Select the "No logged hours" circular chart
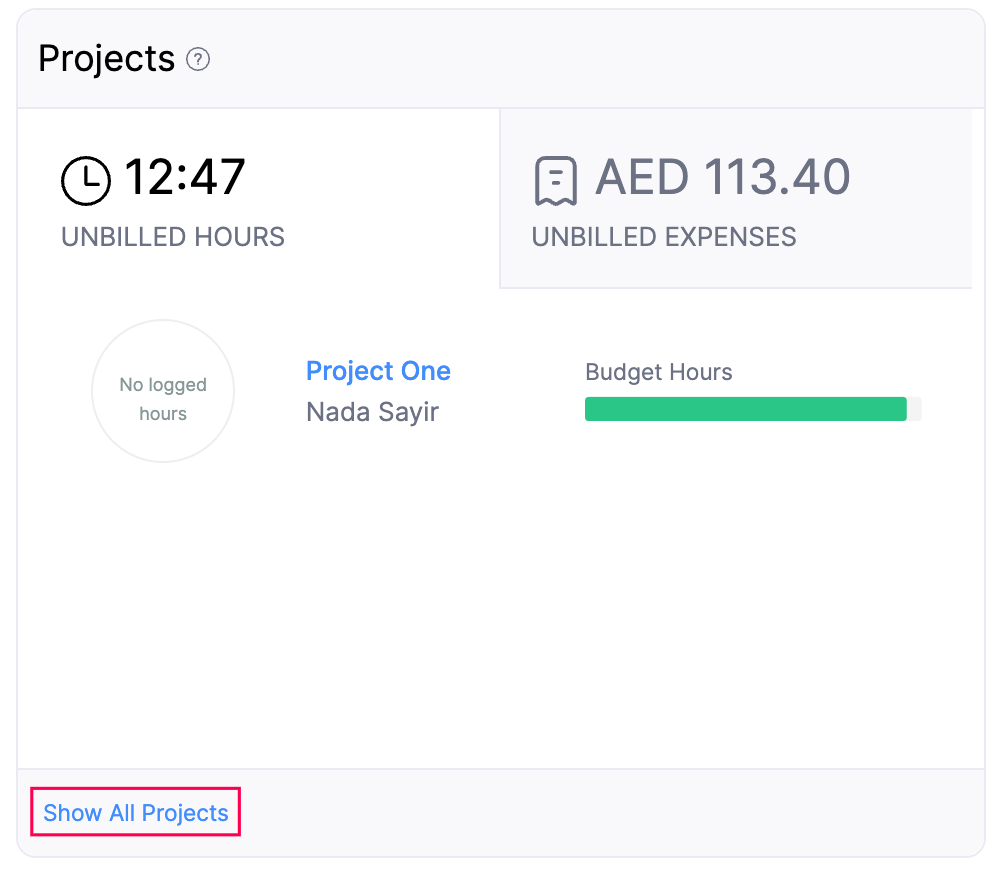996x872 pixels. [162, 390]
